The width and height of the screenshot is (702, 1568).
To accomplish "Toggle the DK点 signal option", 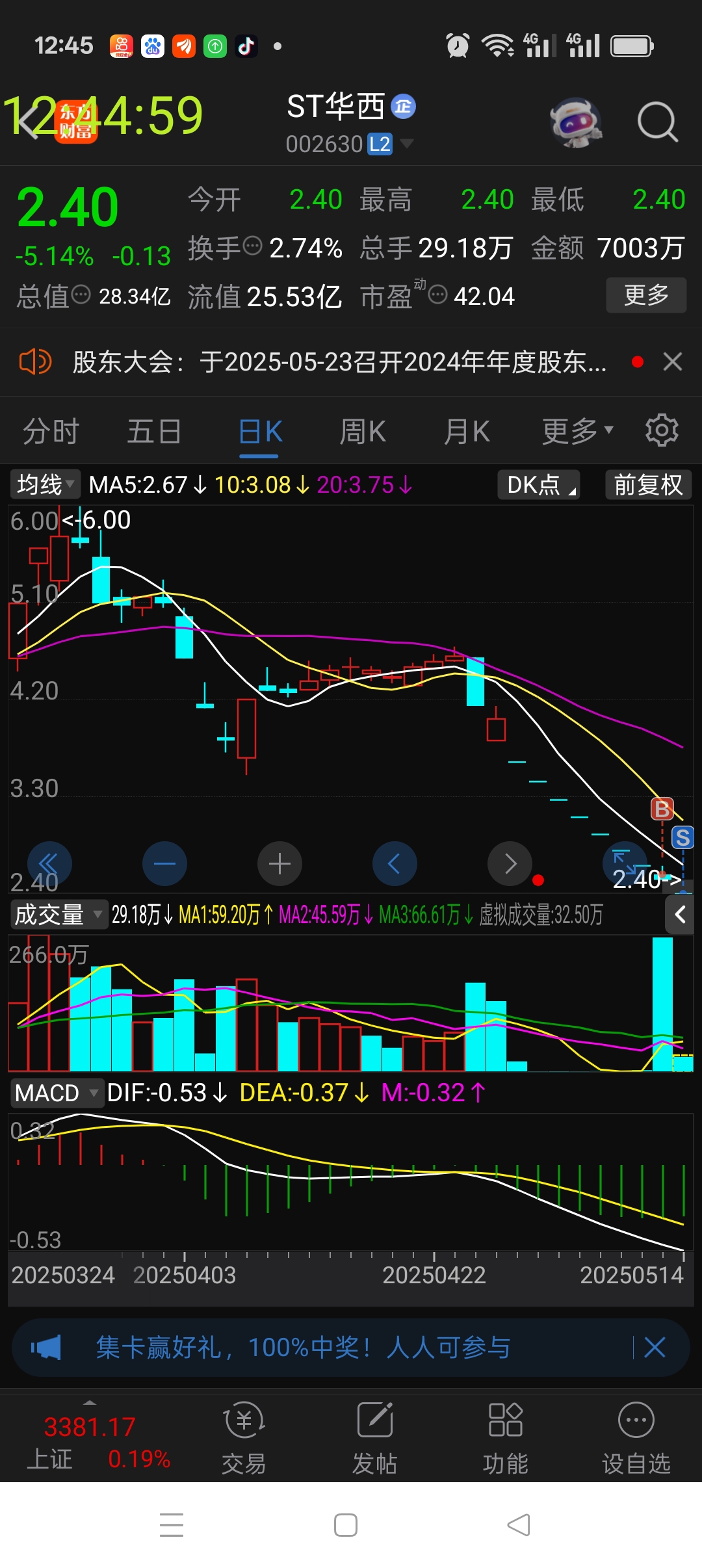I will pos(539,484).
